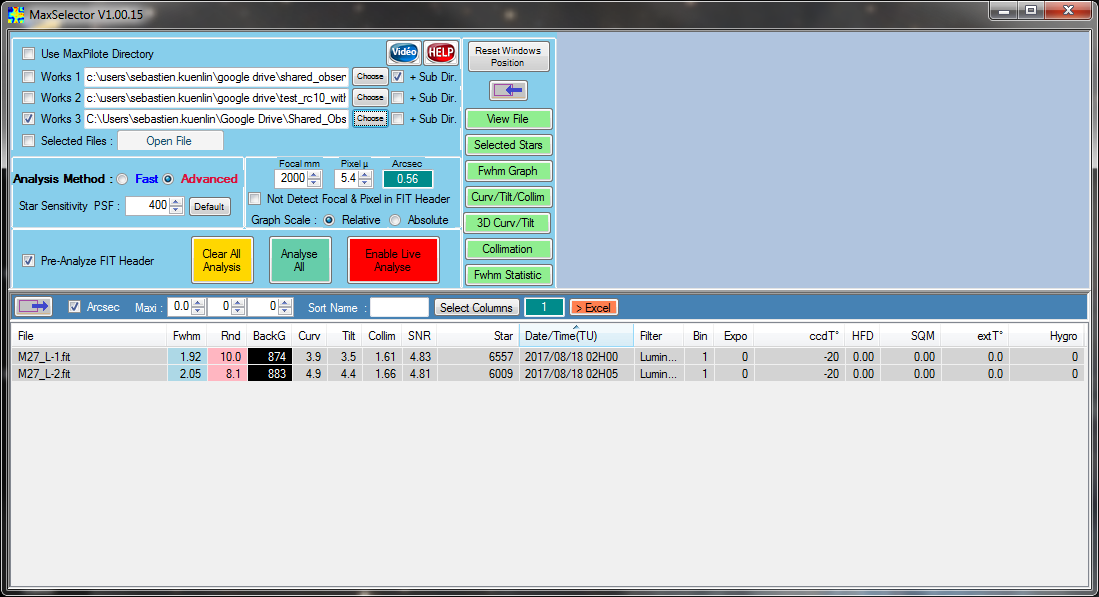This screenshot has height=597, width=1099.
Task: Increase the third Maxi spinner value
Action: pyautogui.click(x=285, y=303)
